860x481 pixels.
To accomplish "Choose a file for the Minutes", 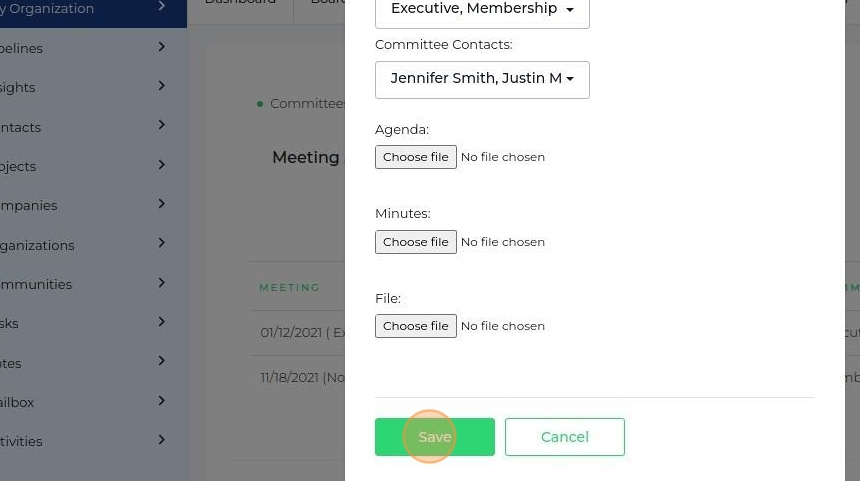I will [416, 242].
